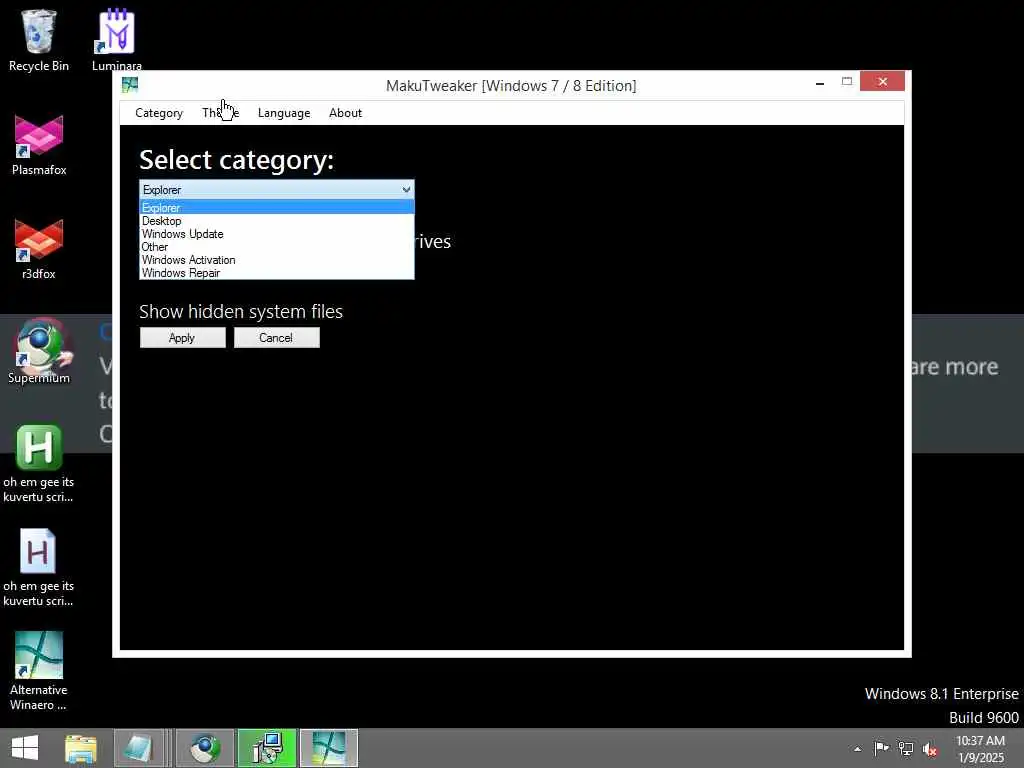Click the network tray icon

click(906, 748)
